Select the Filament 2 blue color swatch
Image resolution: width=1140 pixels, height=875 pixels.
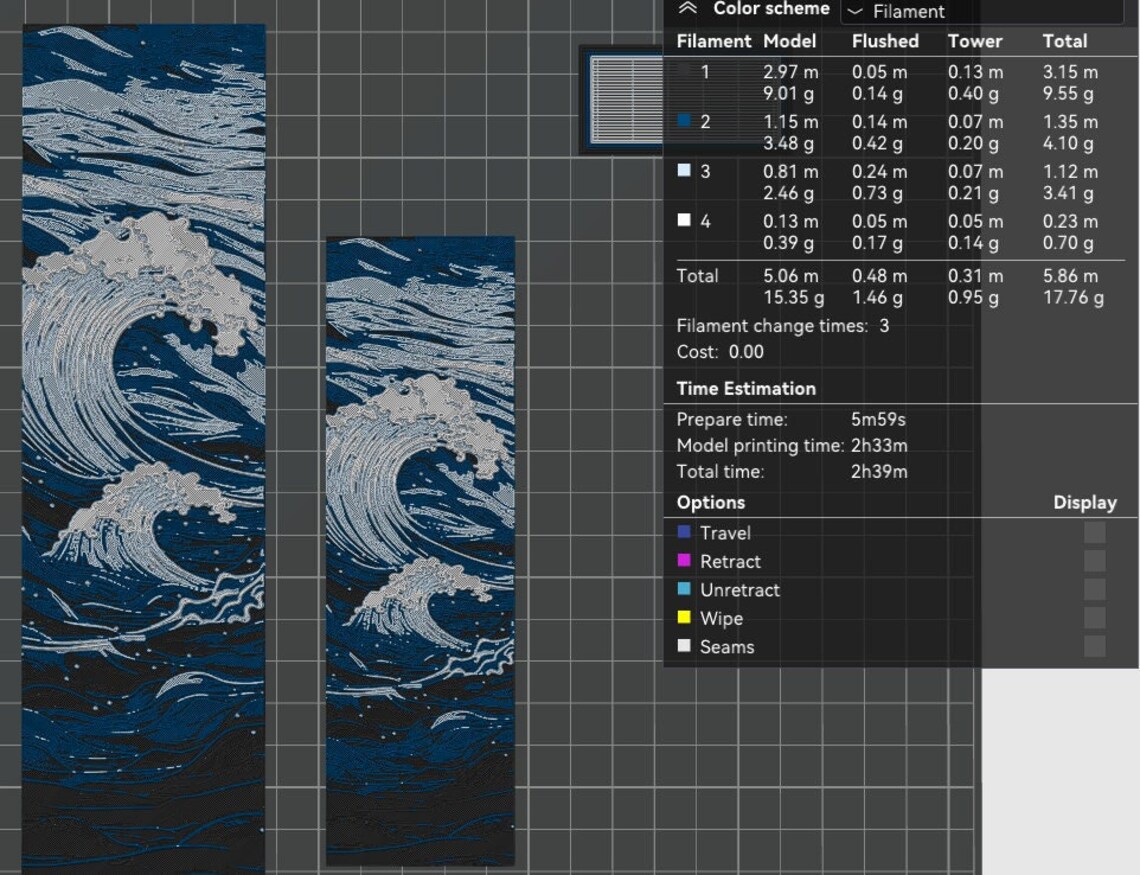[x=686, y=122]
